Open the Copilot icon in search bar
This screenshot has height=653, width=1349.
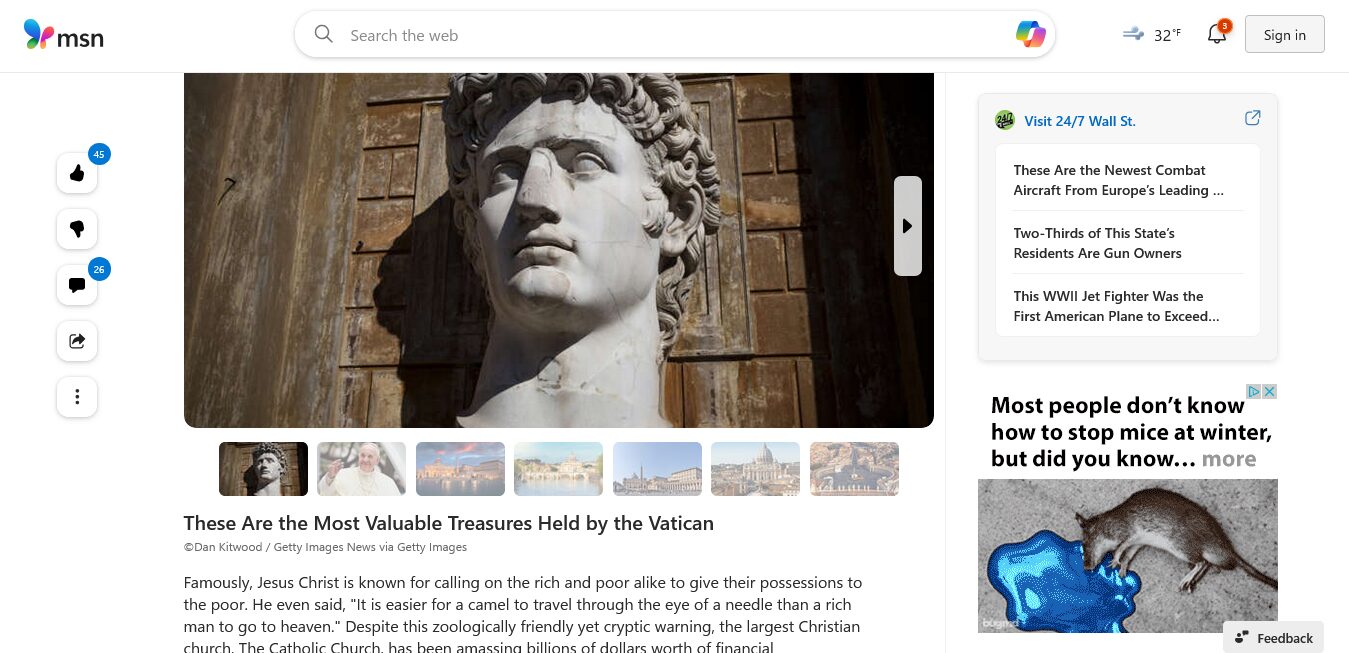click(x=1030, y=35)
